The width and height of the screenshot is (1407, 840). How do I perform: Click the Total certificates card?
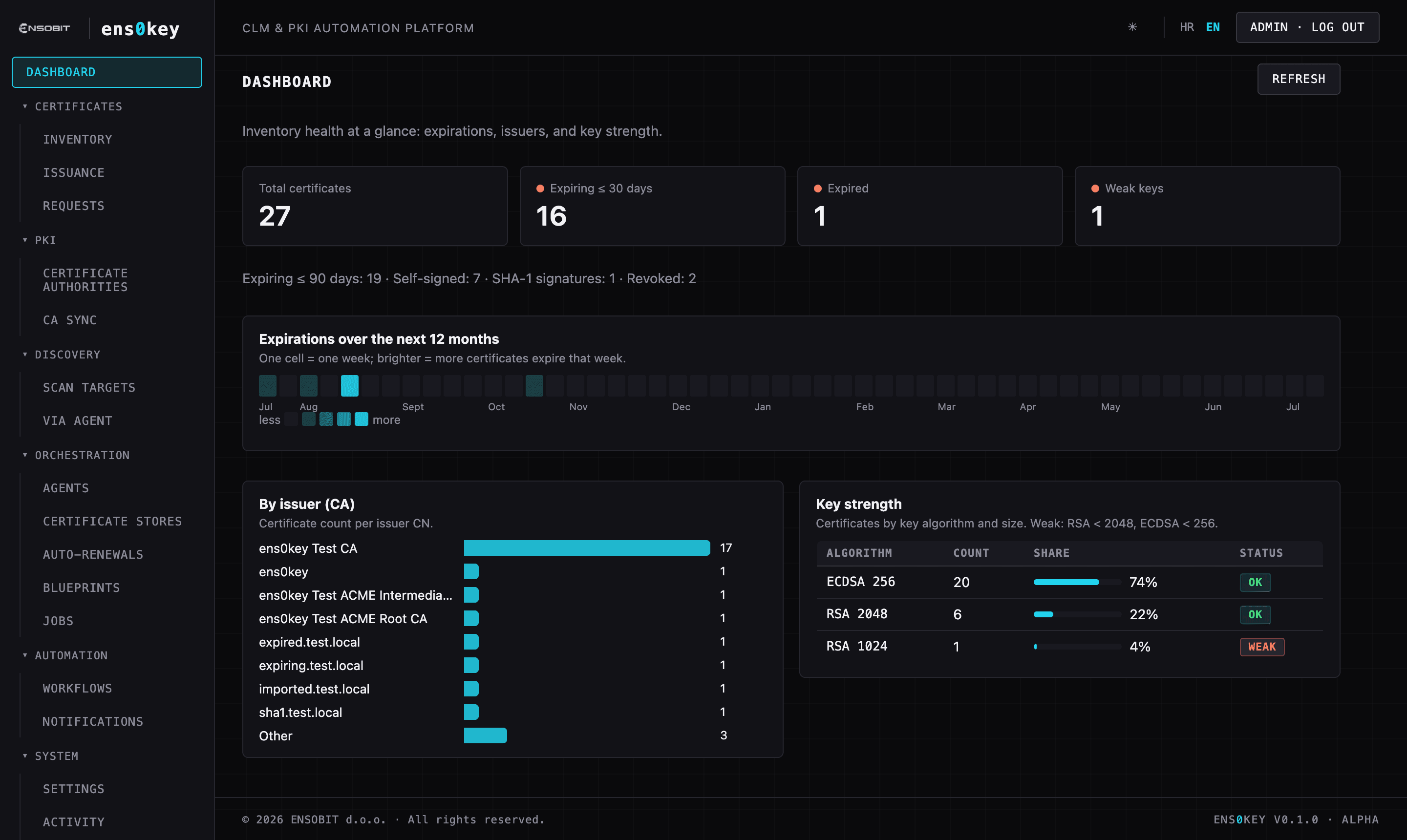click(375, 206)
